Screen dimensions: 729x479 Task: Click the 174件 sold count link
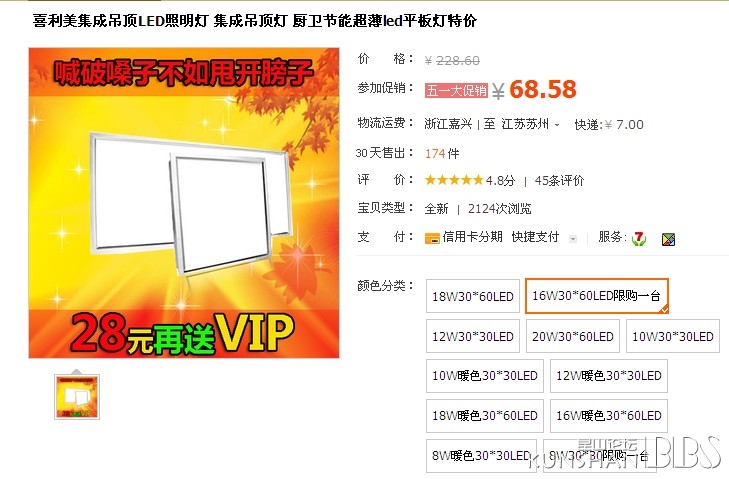(x=442, y=153)
